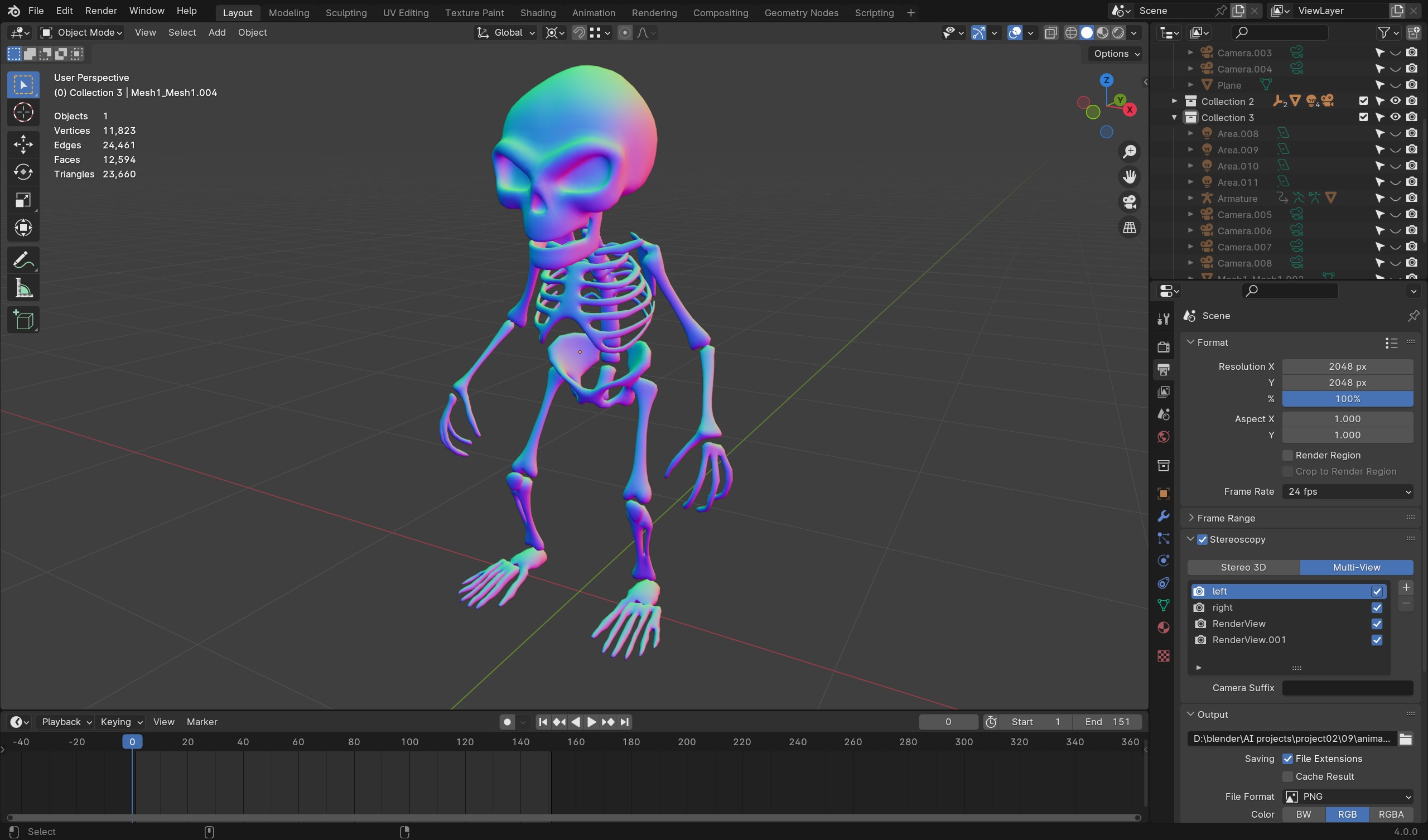Screen dimensions: 1428x840
Task: Select the Stereo 3D mode button
Action: 1243,567
